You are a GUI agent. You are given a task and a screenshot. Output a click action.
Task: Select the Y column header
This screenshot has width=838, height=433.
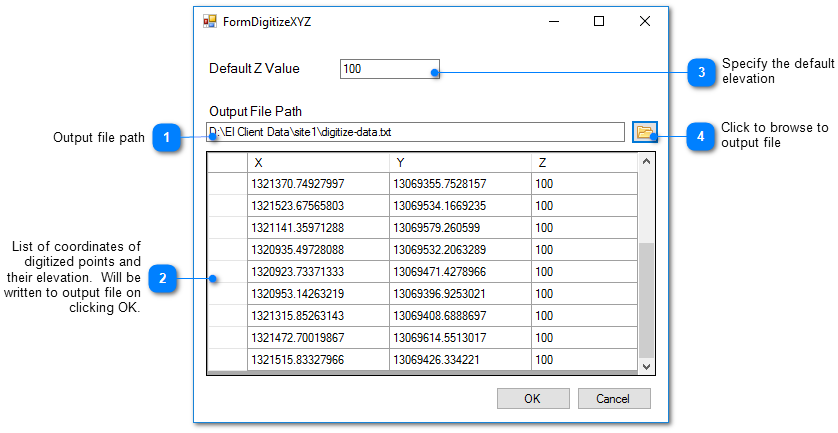[460, 162]
